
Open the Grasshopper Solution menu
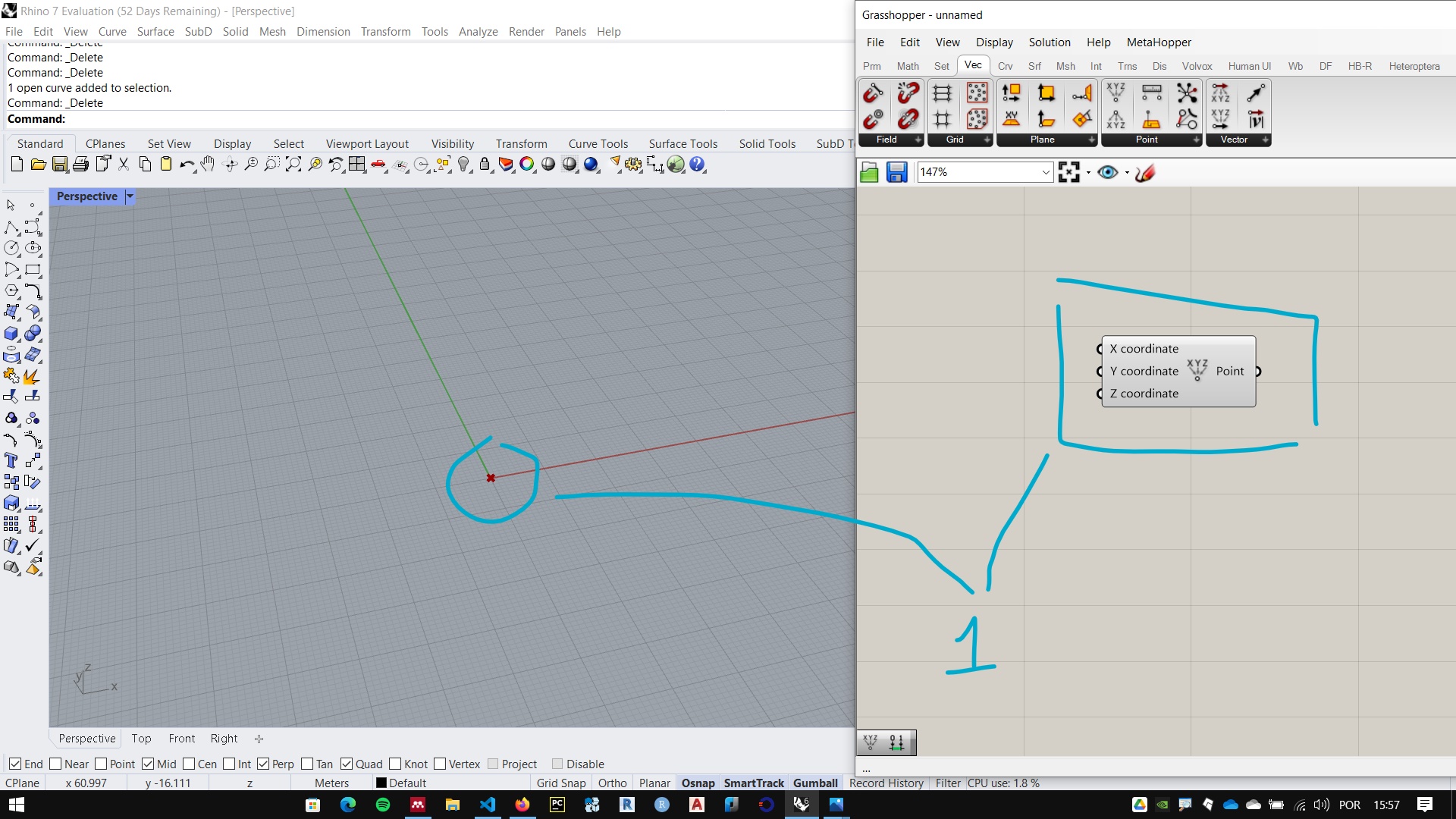coord(1050,42)
